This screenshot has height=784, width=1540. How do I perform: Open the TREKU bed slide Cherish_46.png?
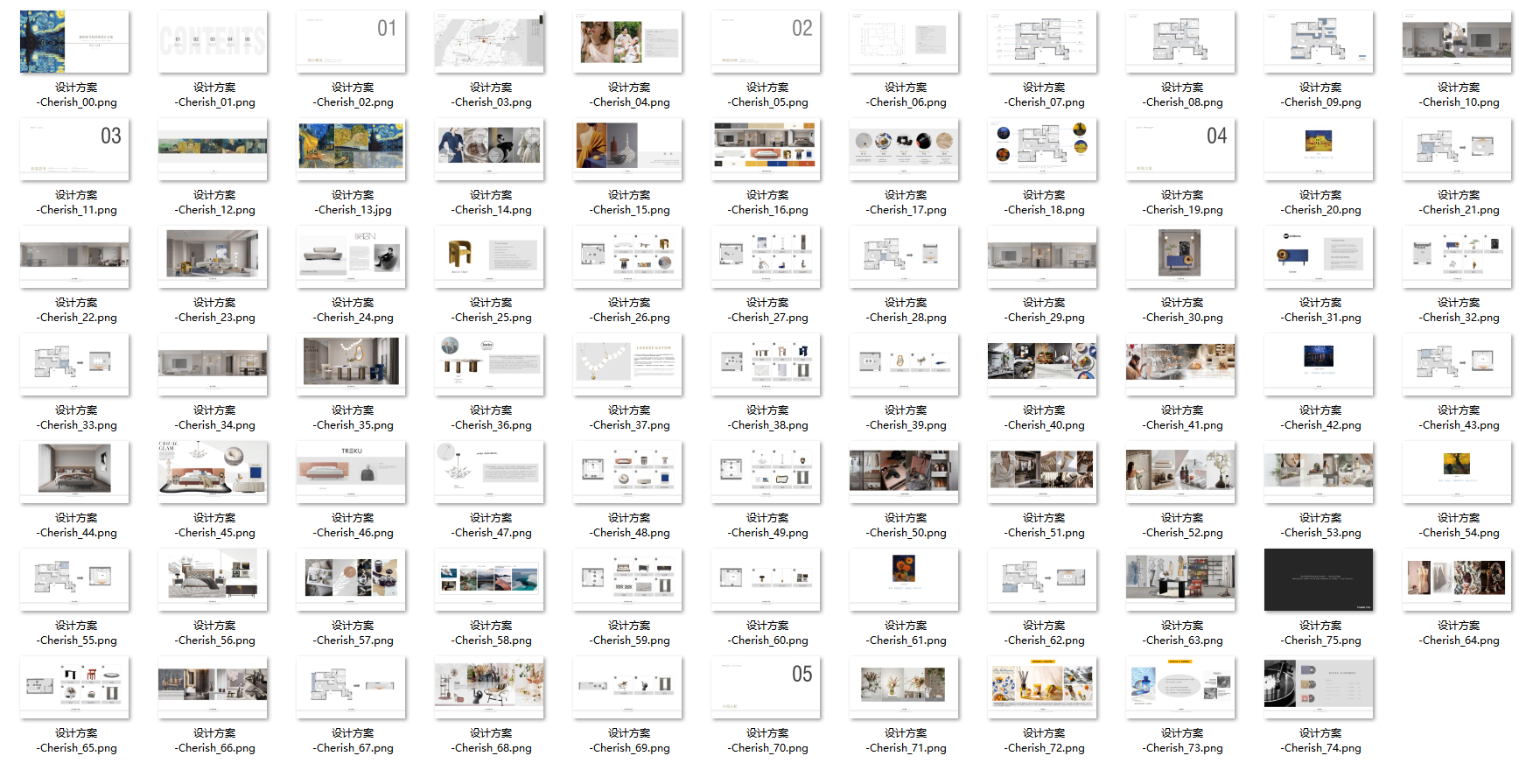coord(351,472)
